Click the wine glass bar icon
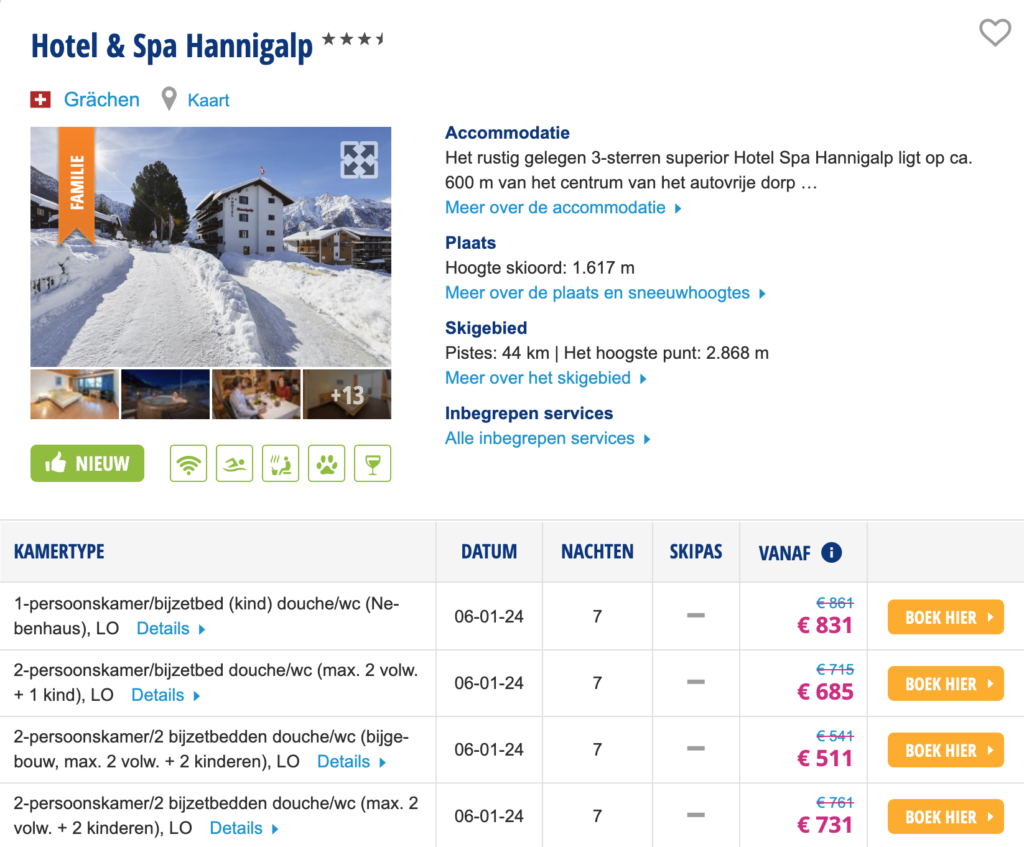The width and height of the screenshot is (1024, 847). click(372, 463)
